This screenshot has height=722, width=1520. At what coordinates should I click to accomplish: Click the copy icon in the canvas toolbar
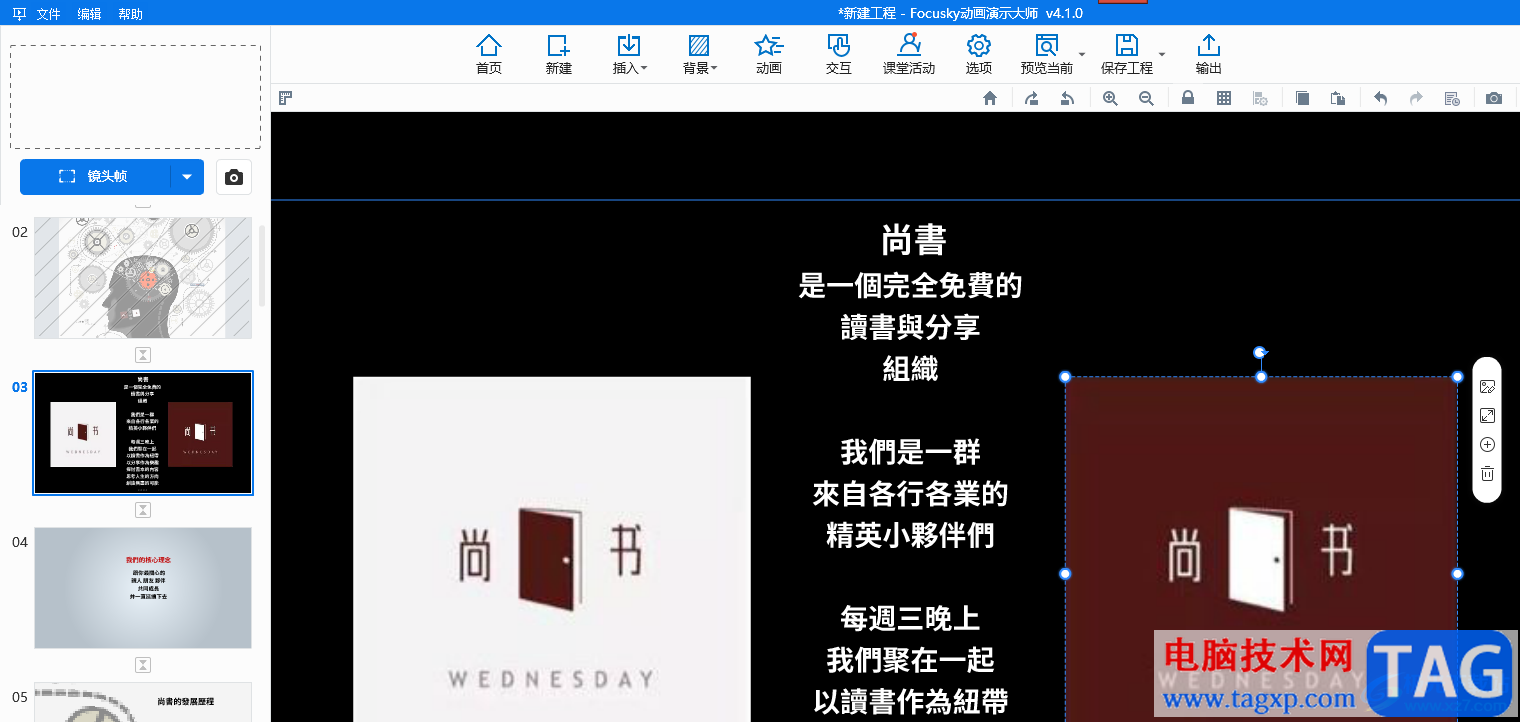click(x=1302, y=98)
